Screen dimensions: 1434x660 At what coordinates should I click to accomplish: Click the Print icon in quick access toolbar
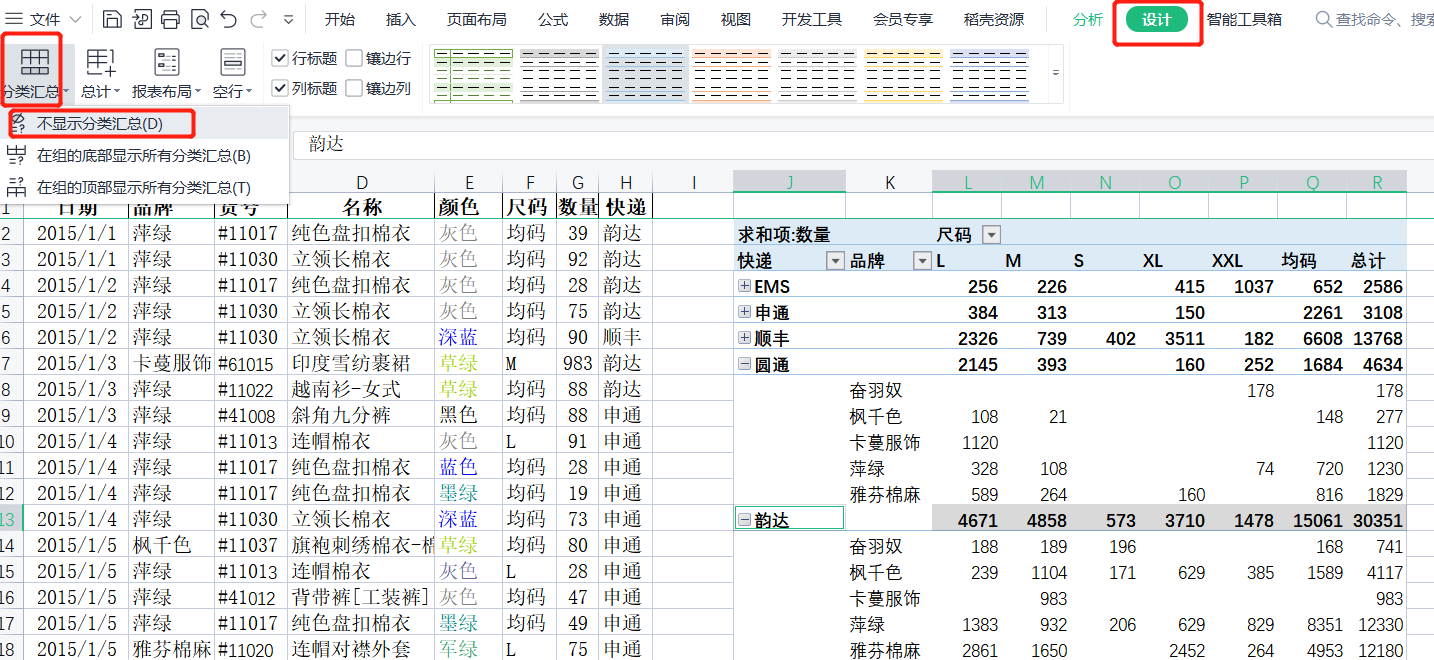pos(170,19)
